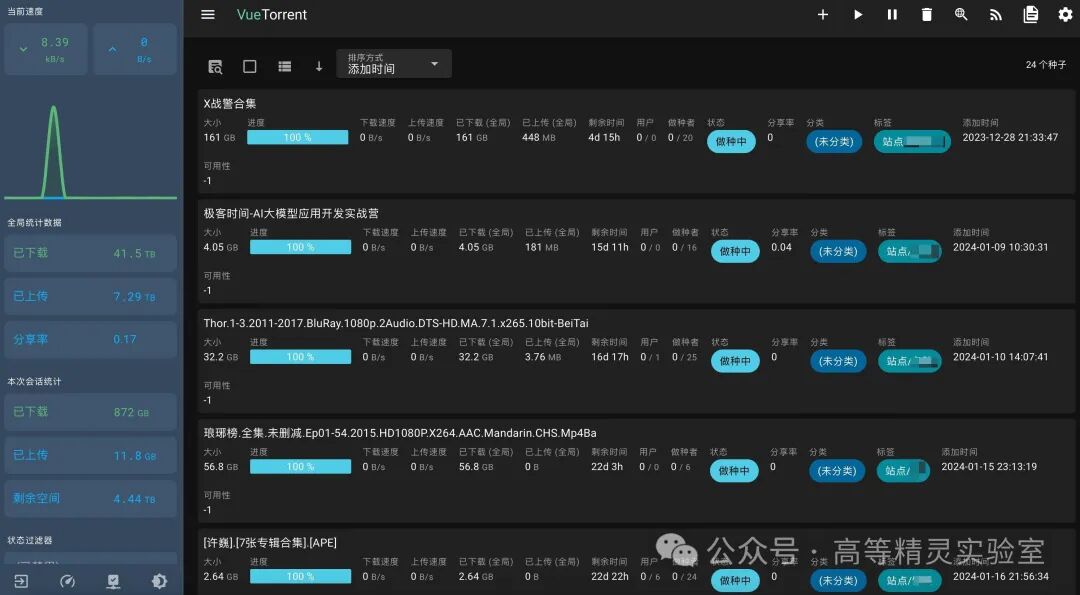Click (未分类) category chip of Thor torrent
The width and height of the screenshot is (1080, 595).
pos(838,361)
